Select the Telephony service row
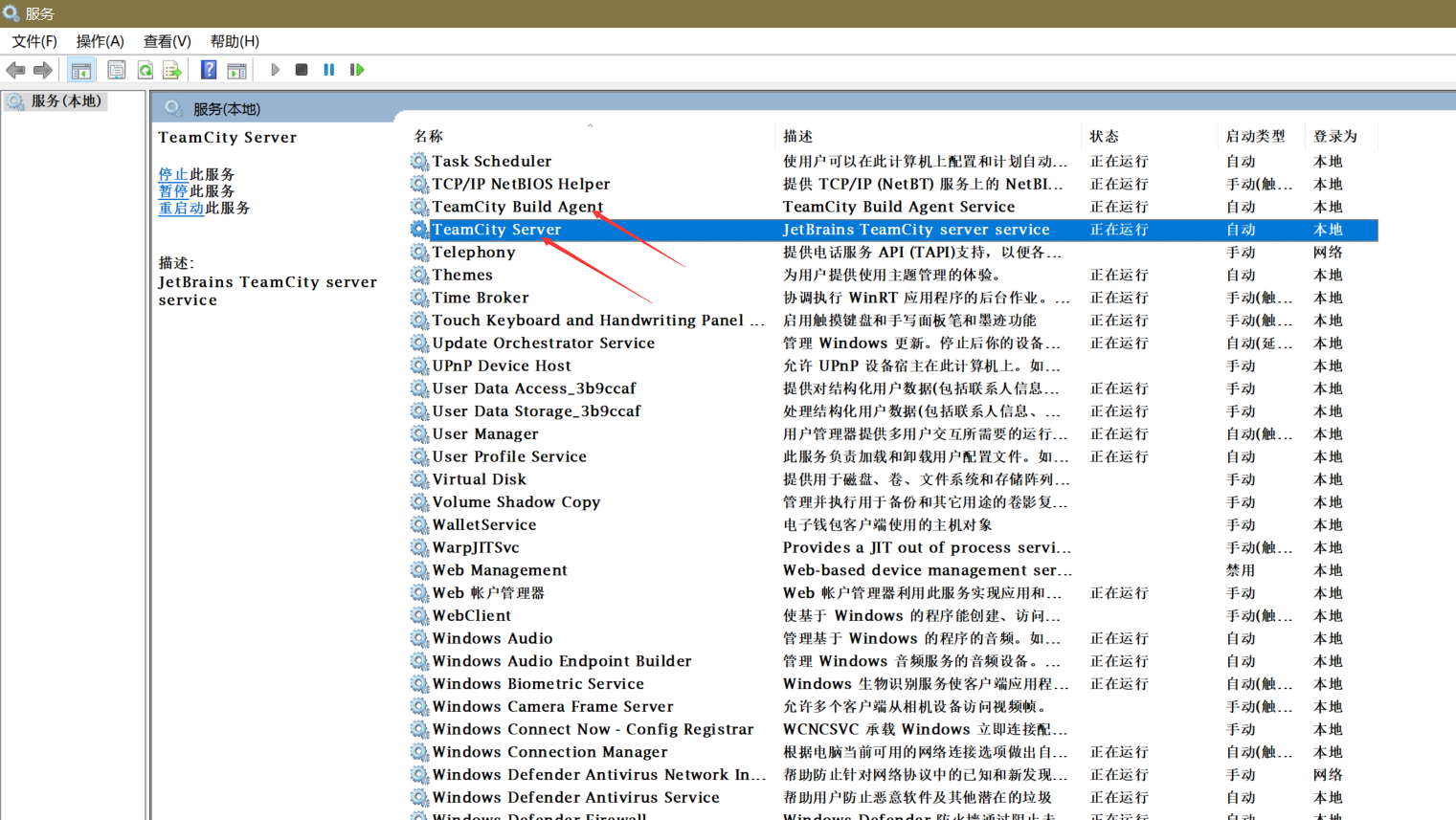The image size is (1456, 820). pos(893,252)
